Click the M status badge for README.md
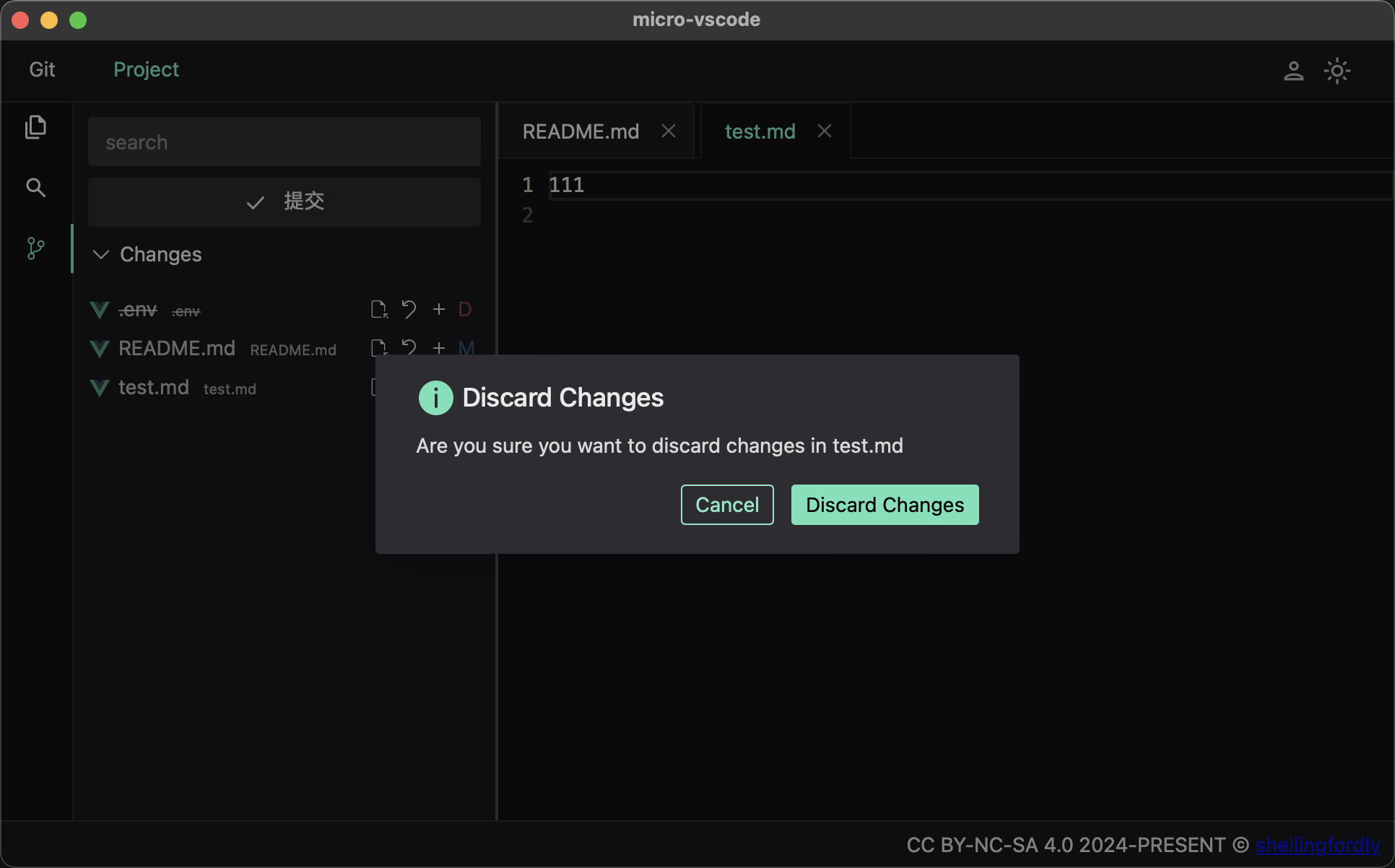This screenshot has height=868, width=1395. tap(466, 347)
